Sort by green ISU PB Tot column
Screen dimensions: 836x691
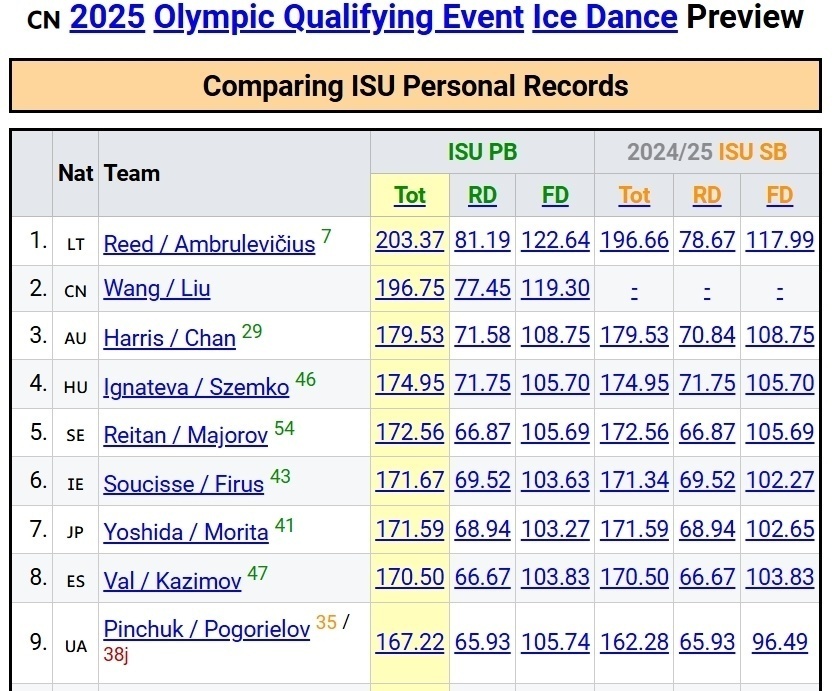(410, 195)
